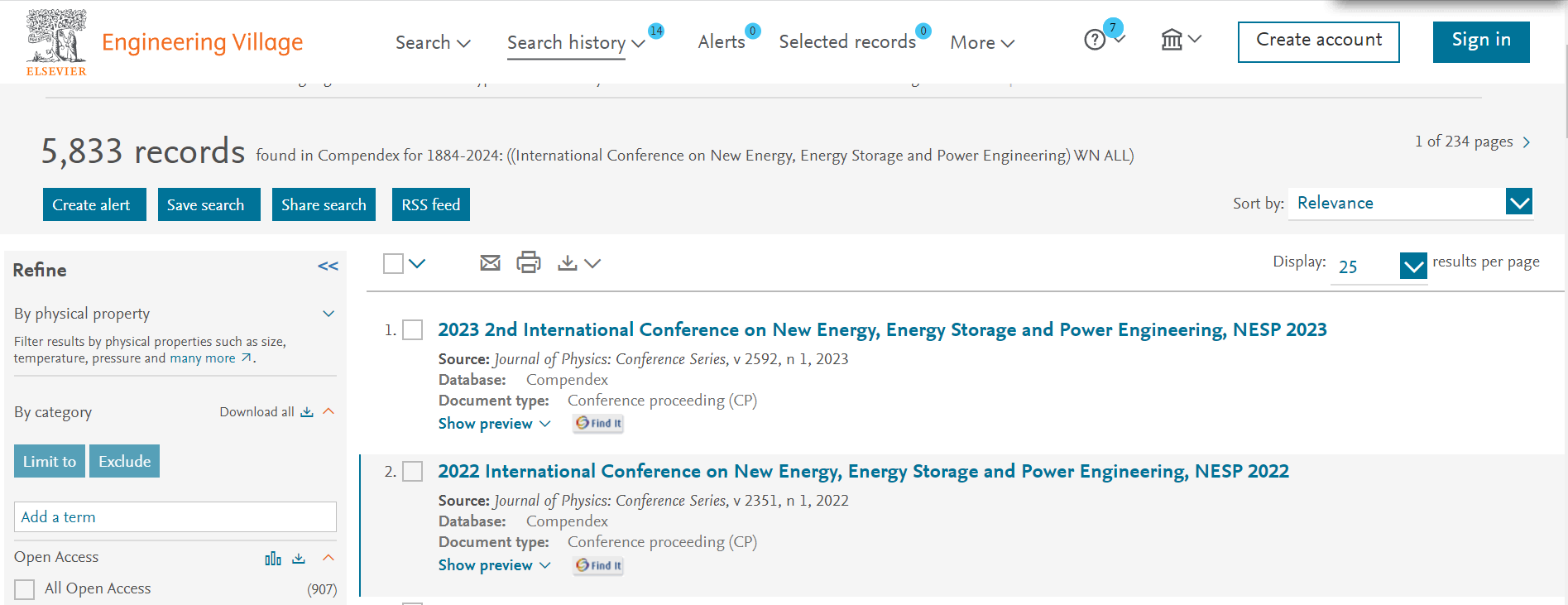This screenshot has height=605, width=1568.
Task: Click the Download all category icon
Action: tap(307, 412)
